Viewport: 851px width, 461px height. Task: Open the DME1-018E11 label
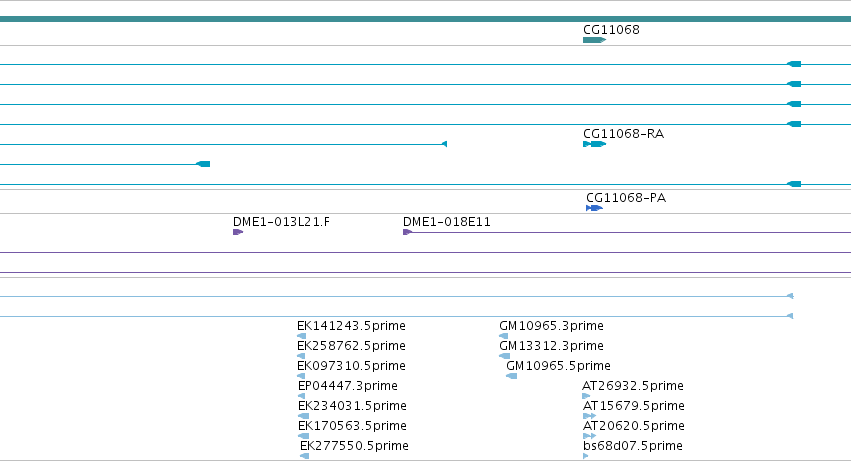click(x=447, y=222)
